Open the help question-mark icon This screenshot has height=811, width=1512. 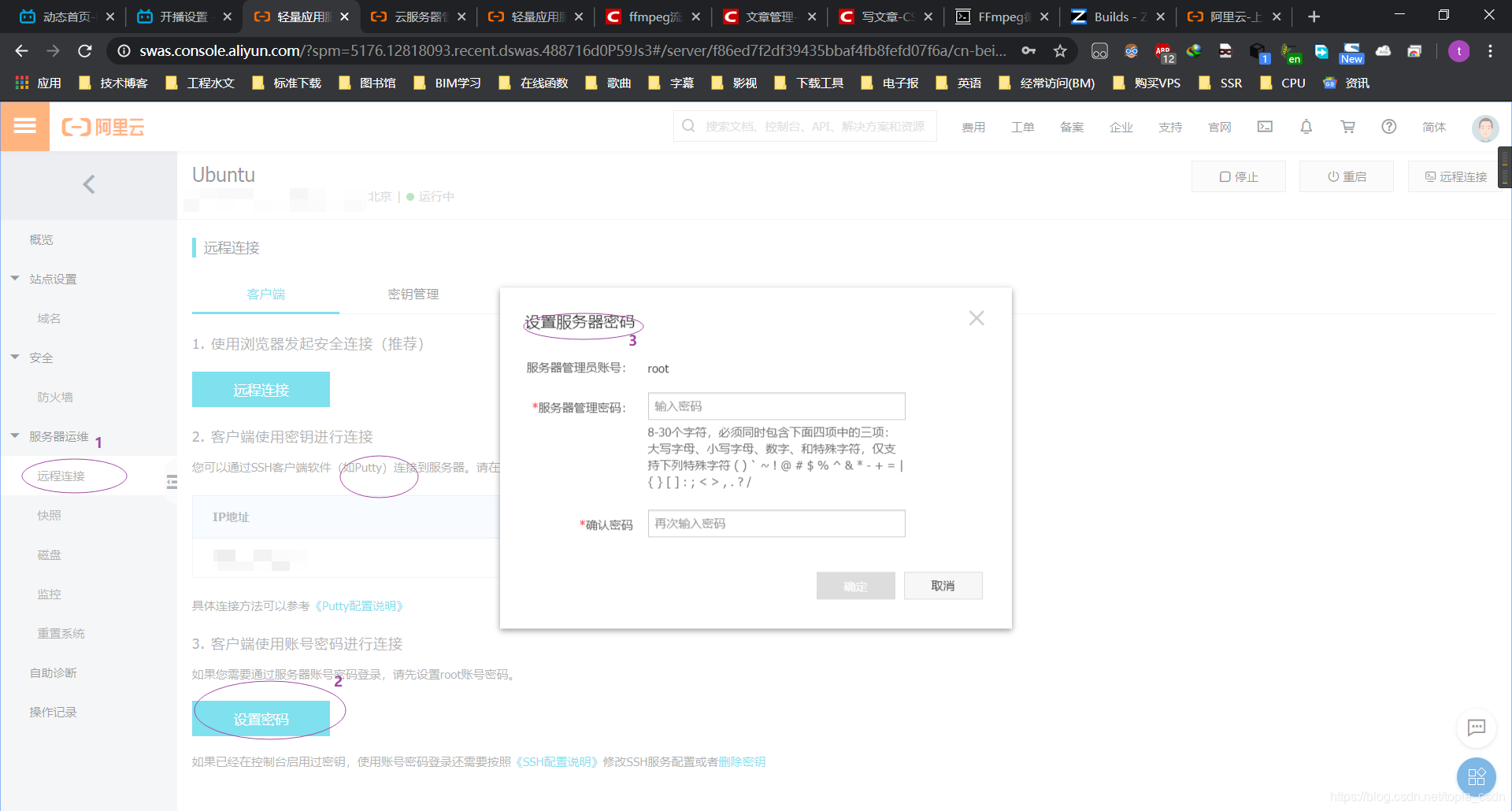point(1388,126)
